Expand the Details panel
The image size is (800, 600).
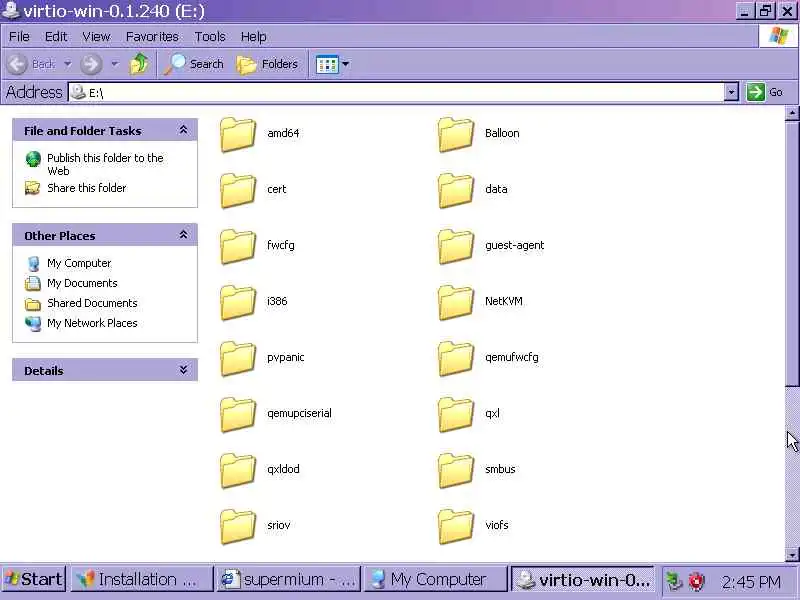pos(183,370)
